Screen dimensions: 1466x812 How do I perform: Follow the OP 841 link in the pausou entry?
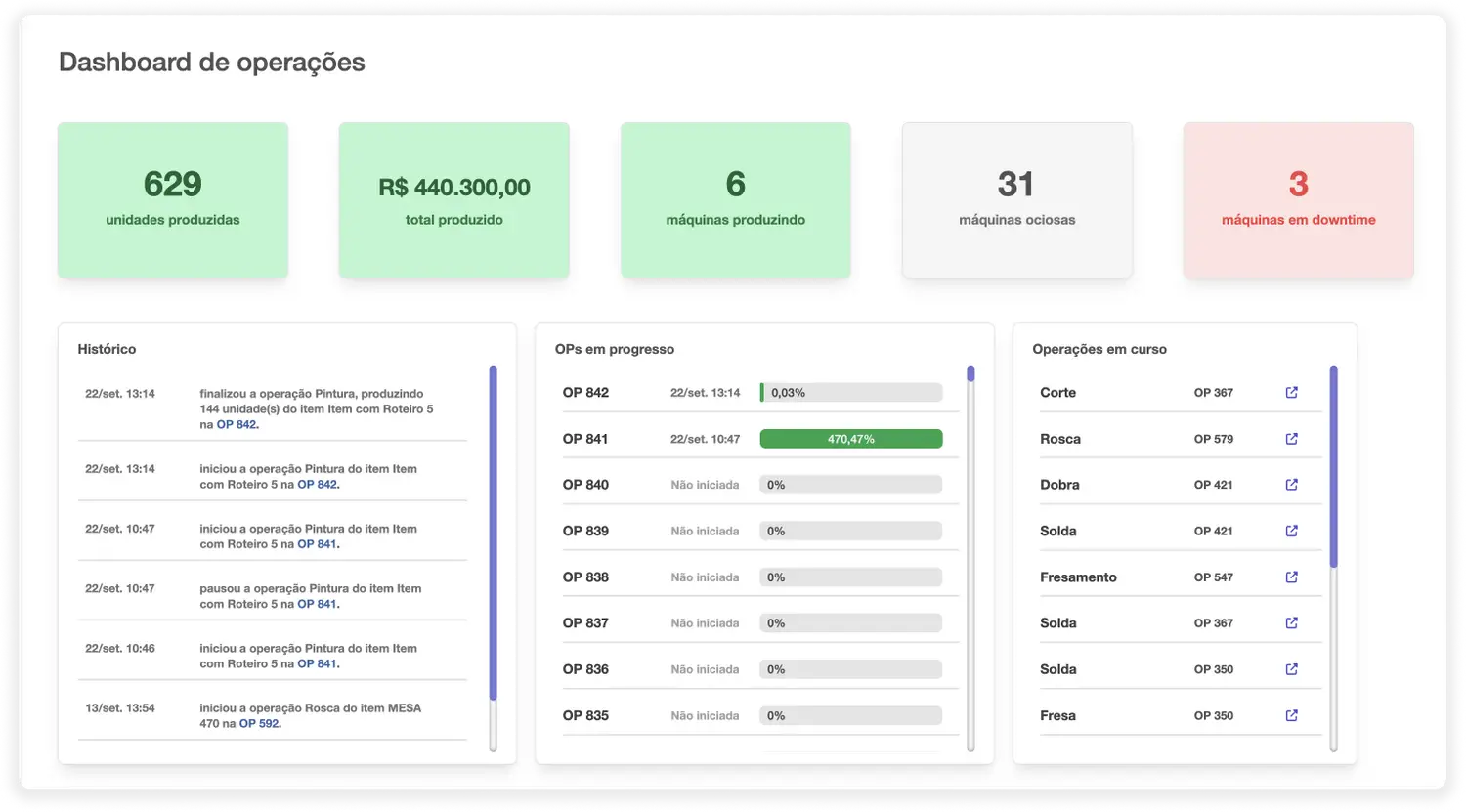[x=317, y=604]
